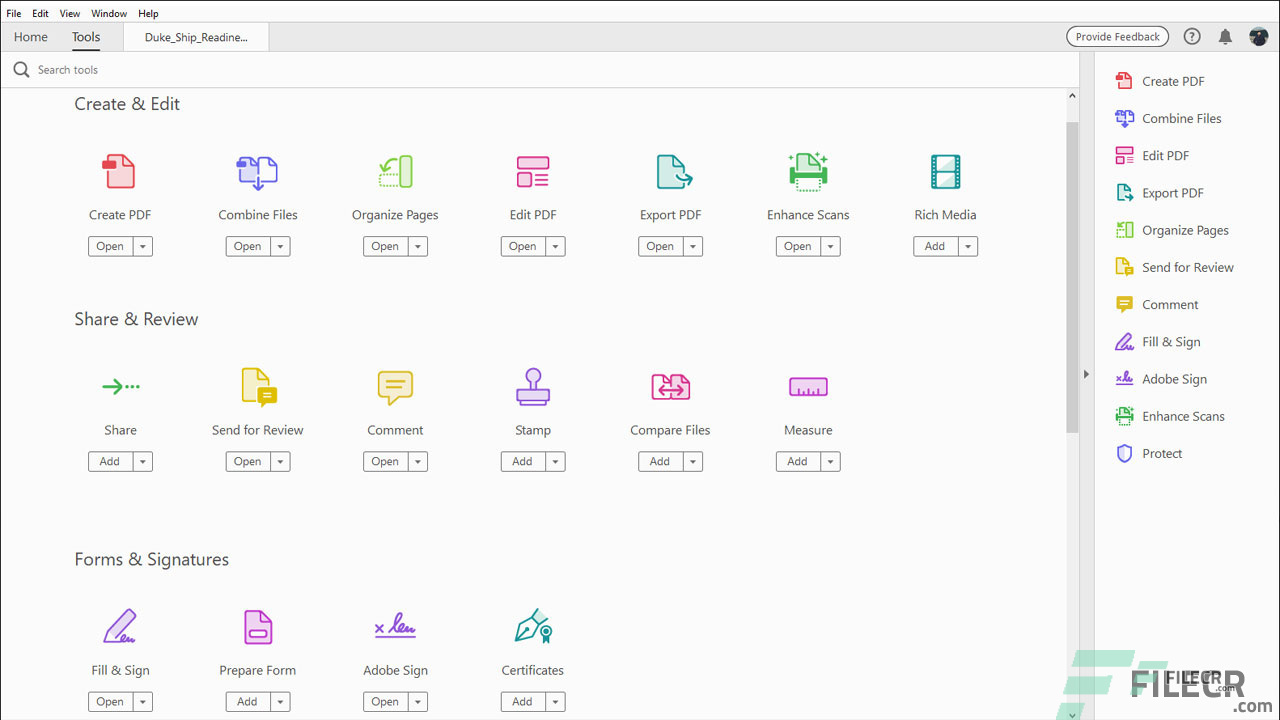Click the Fill & Sign pen icon in main grid
Image resolution: width=1280 pixels, height=720 pixels.
pyautogui.click(x=120, y=627)
